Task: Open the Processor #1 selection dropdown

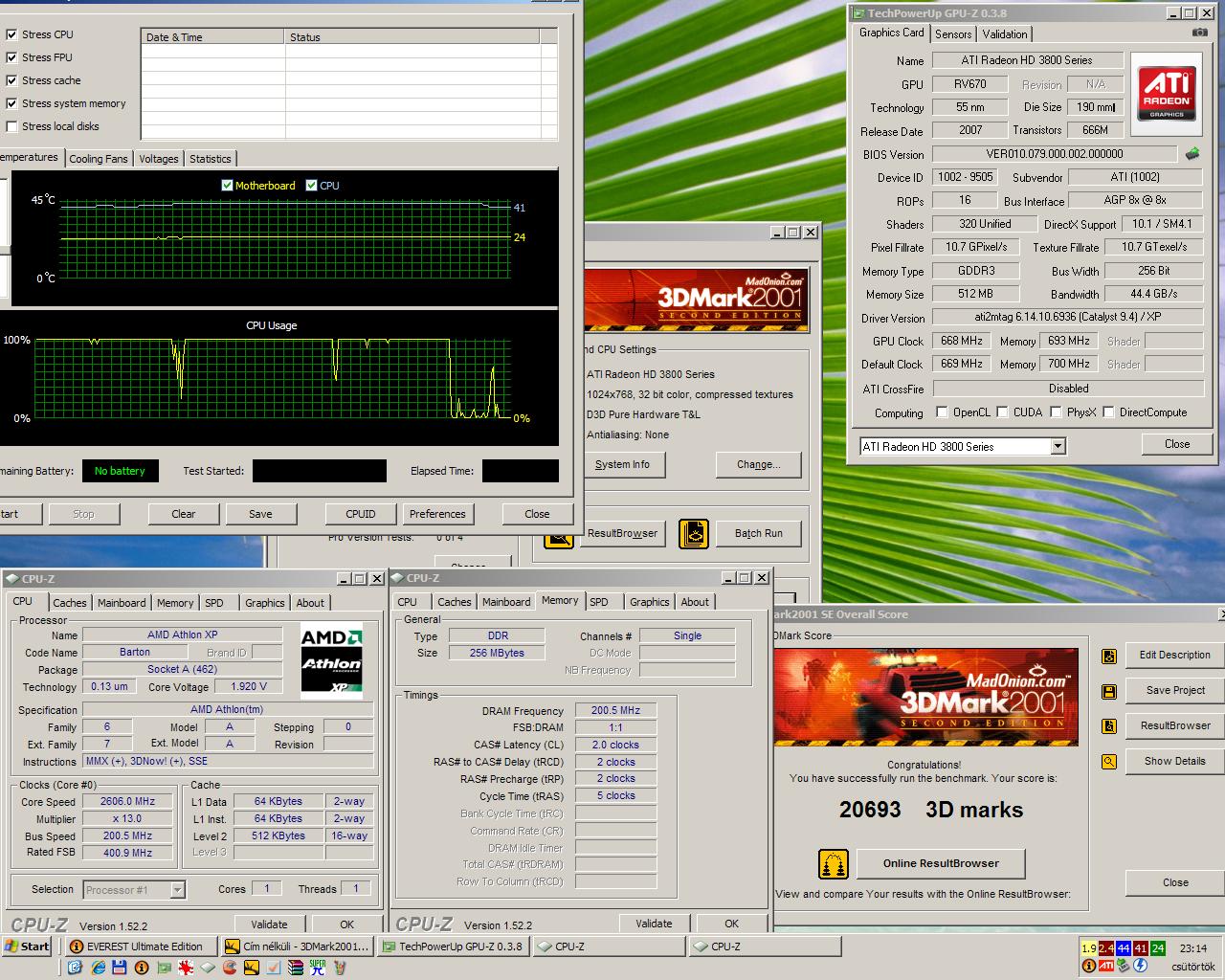Action: [177, 890]
